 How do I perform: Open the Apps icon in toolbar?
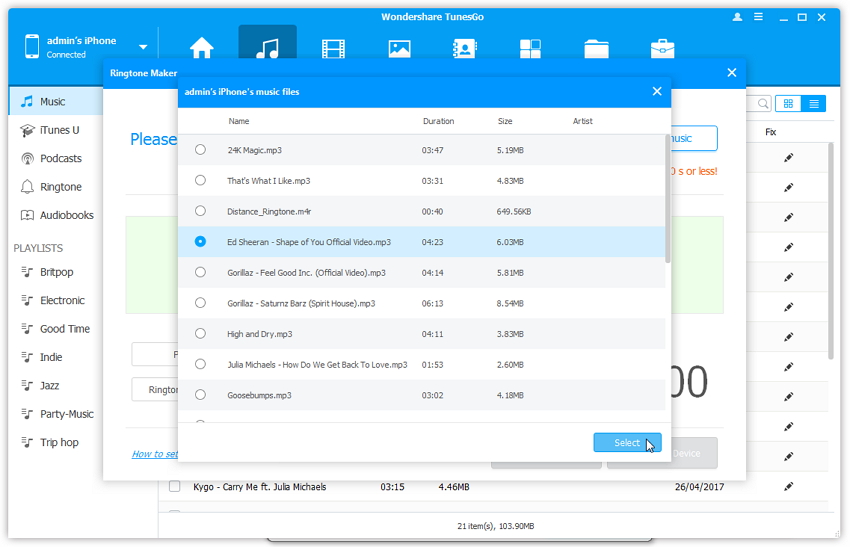[x=530, y=47]
